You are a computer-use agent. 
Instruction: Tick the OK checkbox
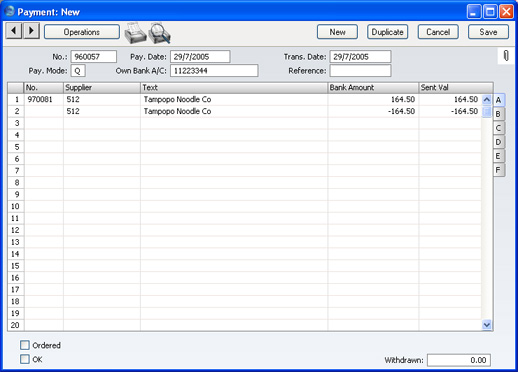[x=25, y=359]
